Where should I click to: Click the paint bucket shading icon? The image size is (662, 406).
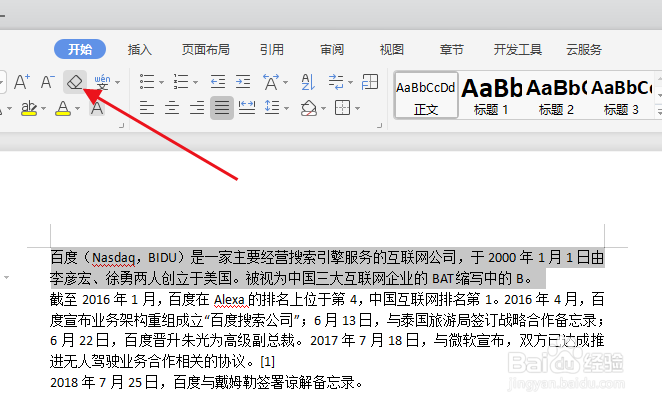[x=309, y=108]
